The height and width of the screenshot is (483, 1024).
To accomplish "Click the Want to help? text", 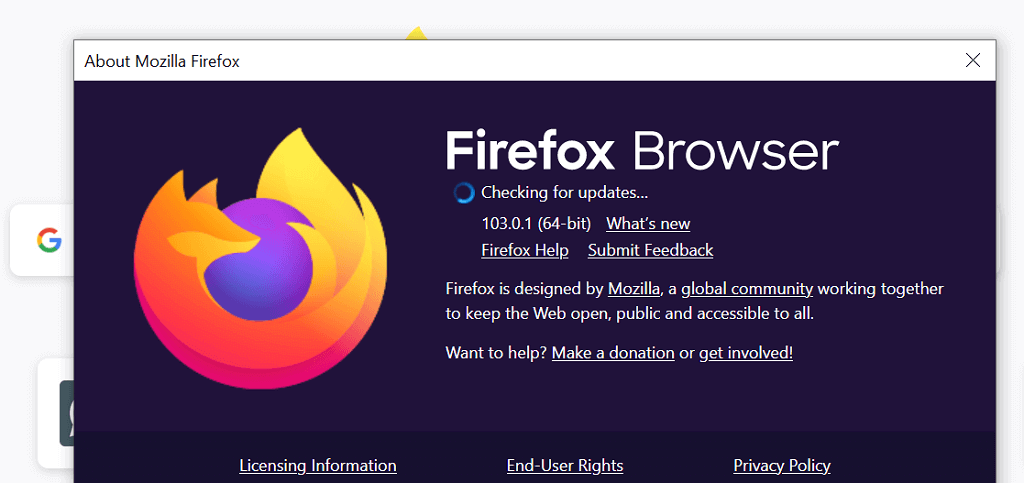I will point(496,352).
